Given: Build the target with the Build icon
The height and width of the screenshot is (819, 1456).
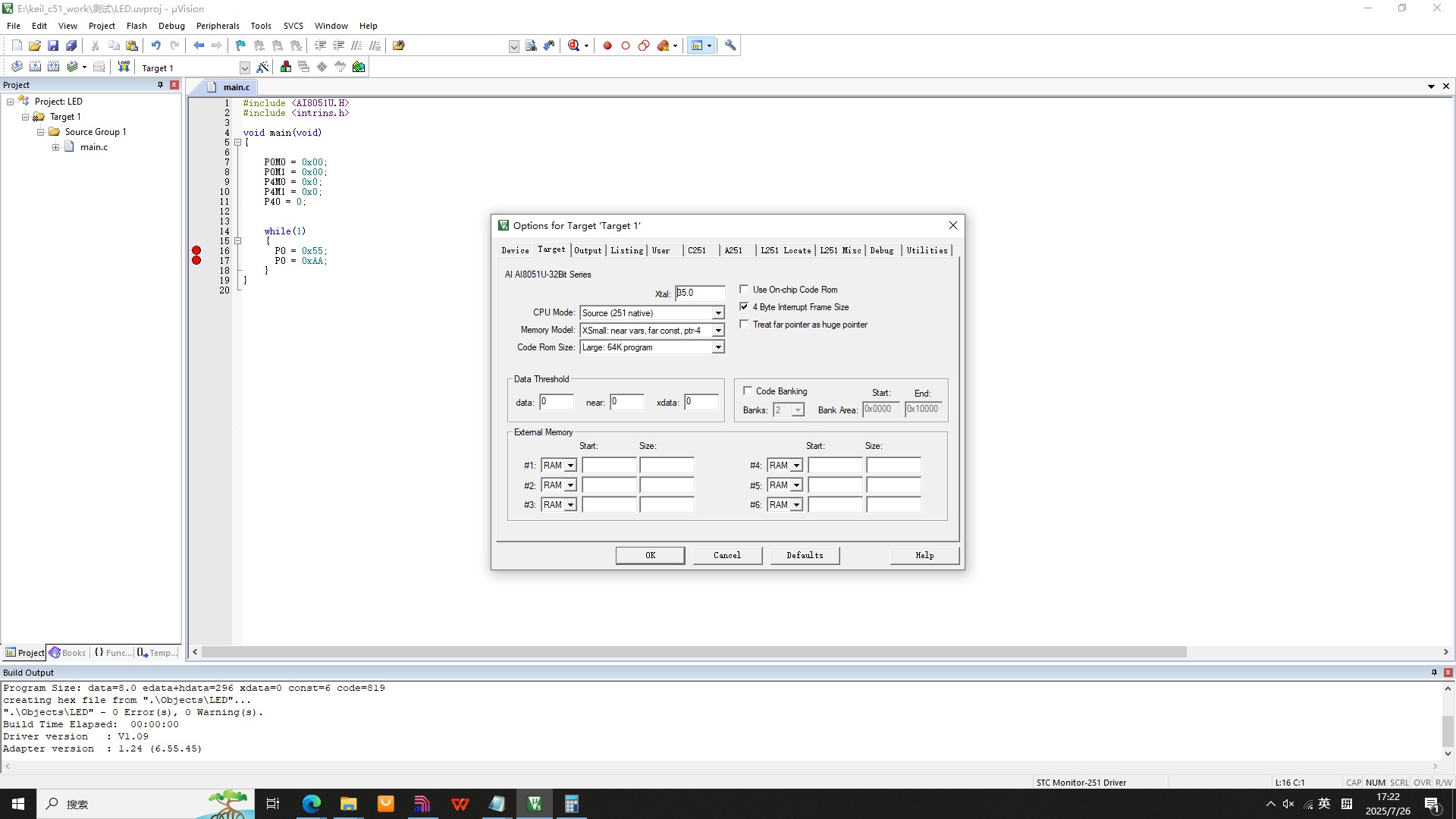Looking at the screenshot, I should pyautogui.click(x=35, y=67).
